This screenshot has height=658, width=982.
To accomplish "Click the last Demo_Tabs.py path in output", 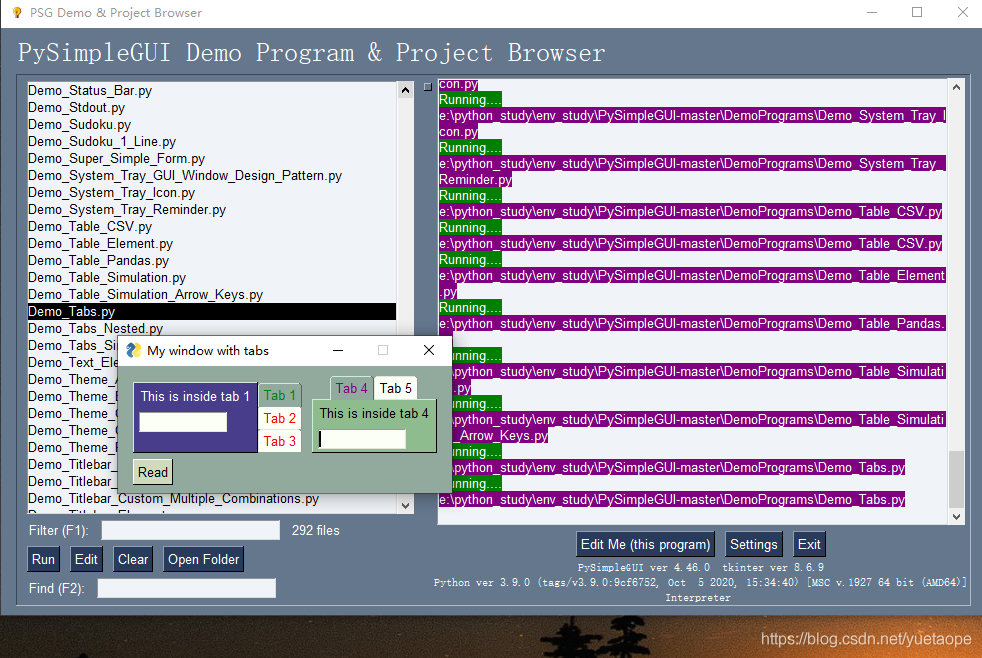I will [672, 500].
